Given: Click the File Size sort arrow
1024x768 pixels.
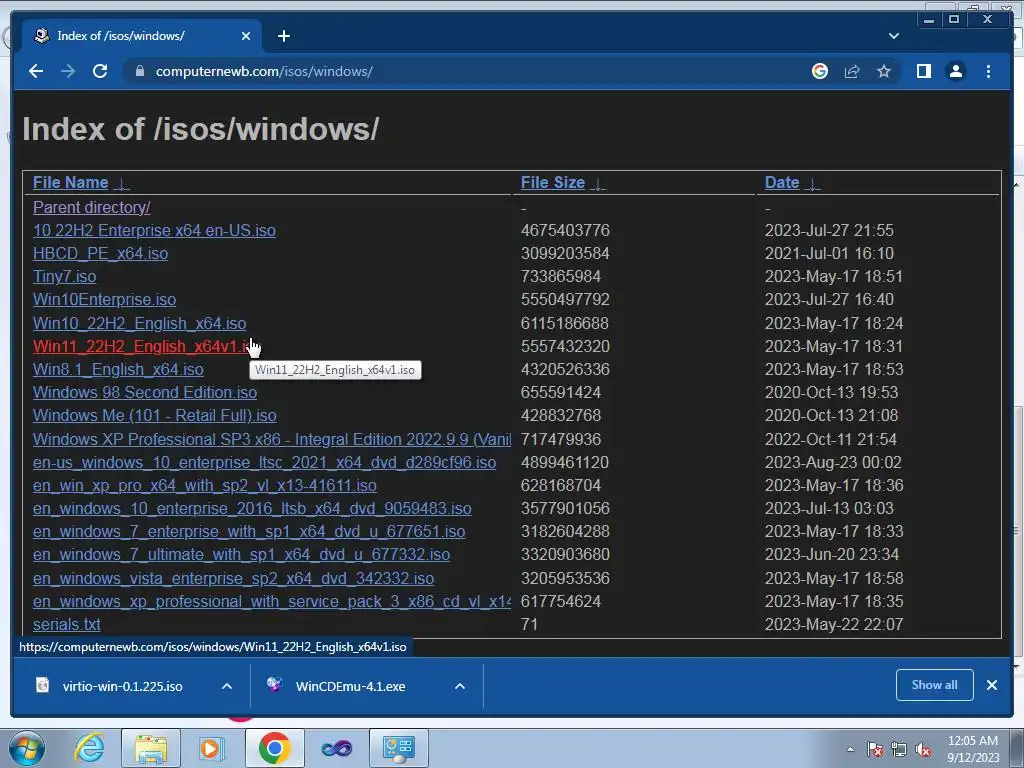Looking at the screenshot, I should click(598, 184).
